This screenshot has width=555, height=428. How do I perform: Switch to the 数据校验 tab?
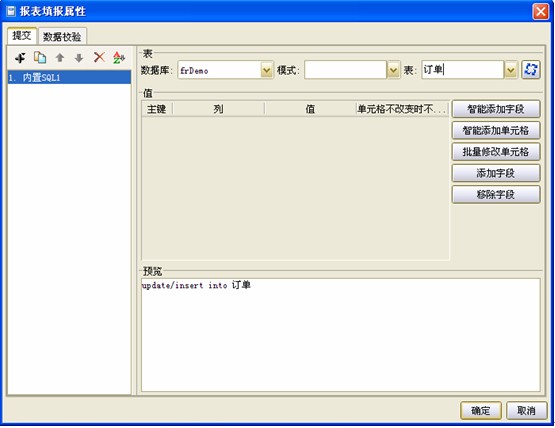[x=62, y=36]
